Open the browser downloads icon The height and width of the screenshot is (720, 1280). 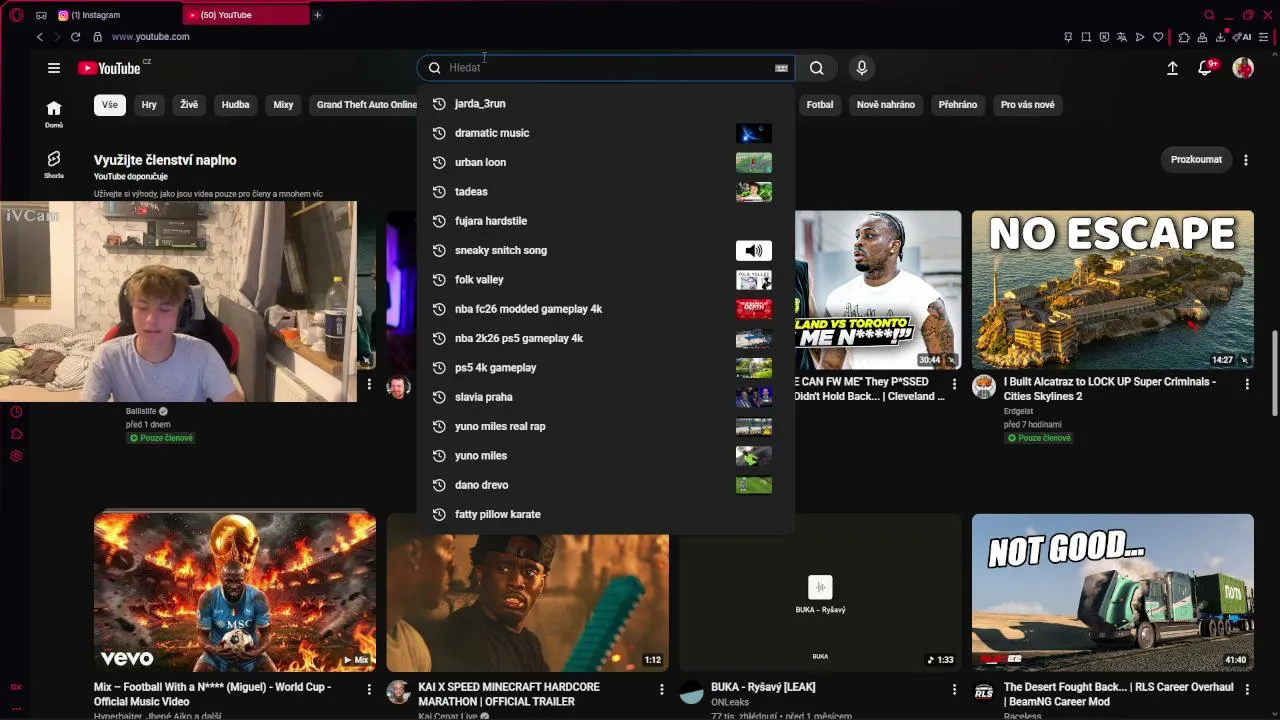point(1220,37)
